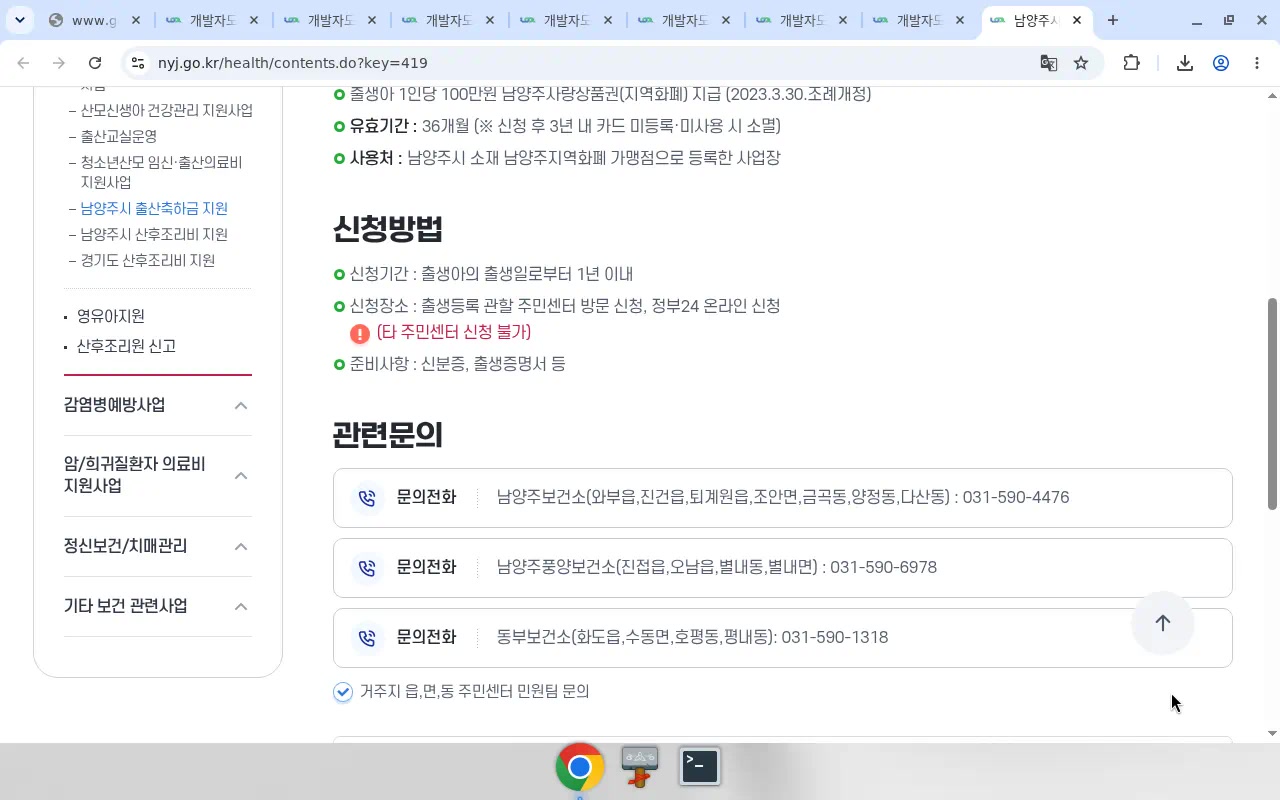Click the page vertical scrollbar thumb
The width and height of the screenshot is (1280, 800).
tap(1272, 404)
